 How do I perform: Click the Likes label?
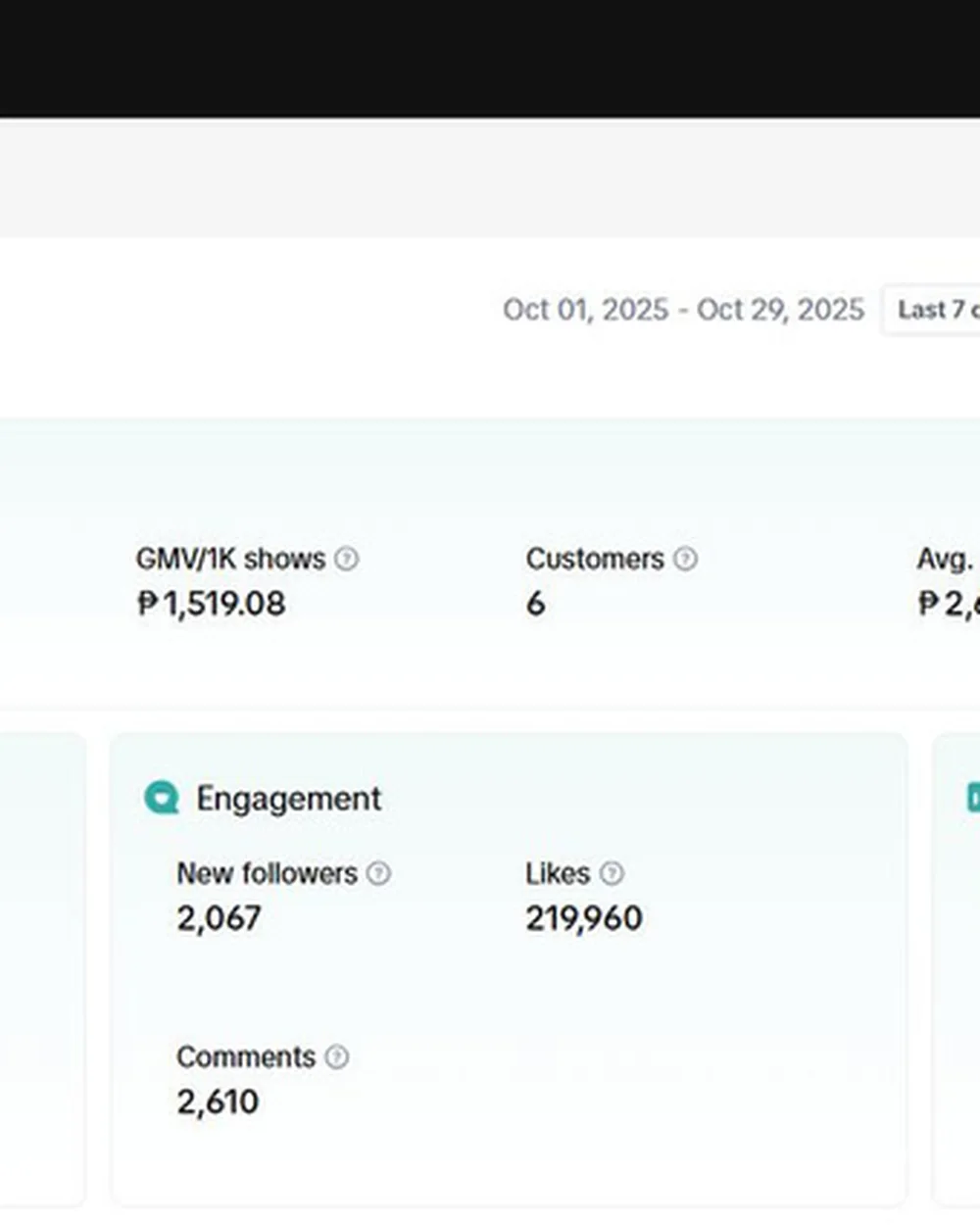click(558, 873)
